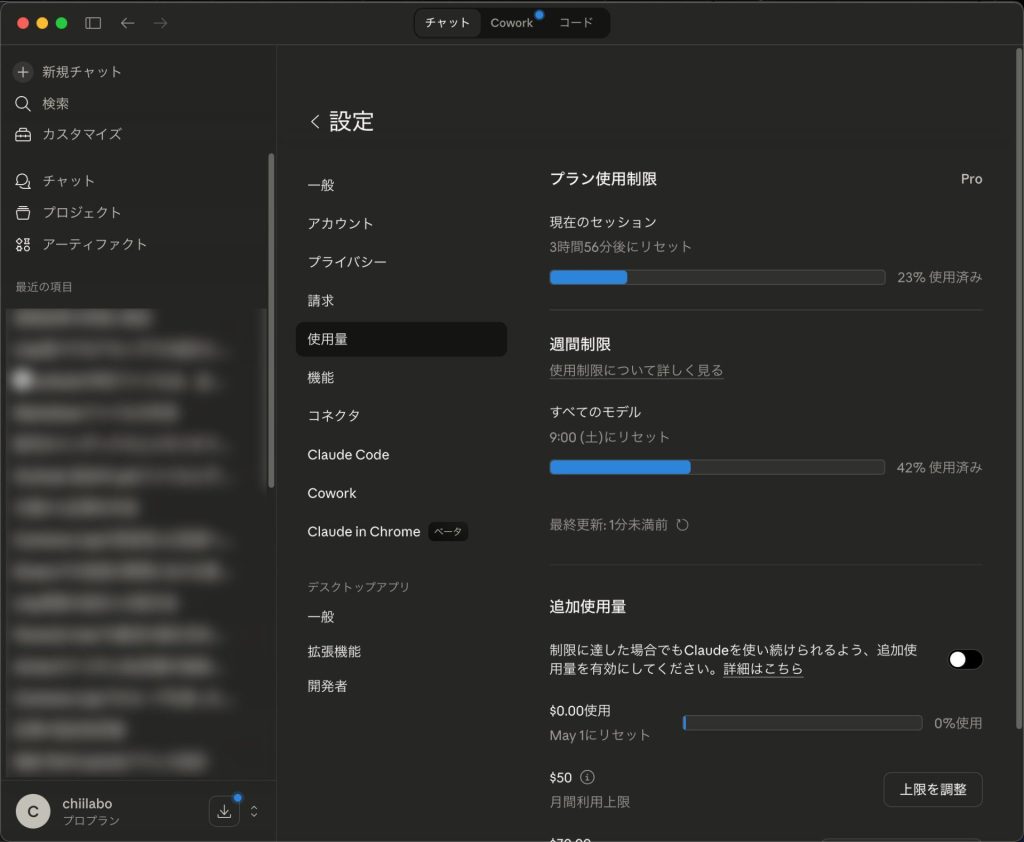Click the chillabo avatar circle
The width and height of the screenshot is (1024, 842).
coord(33,811)
